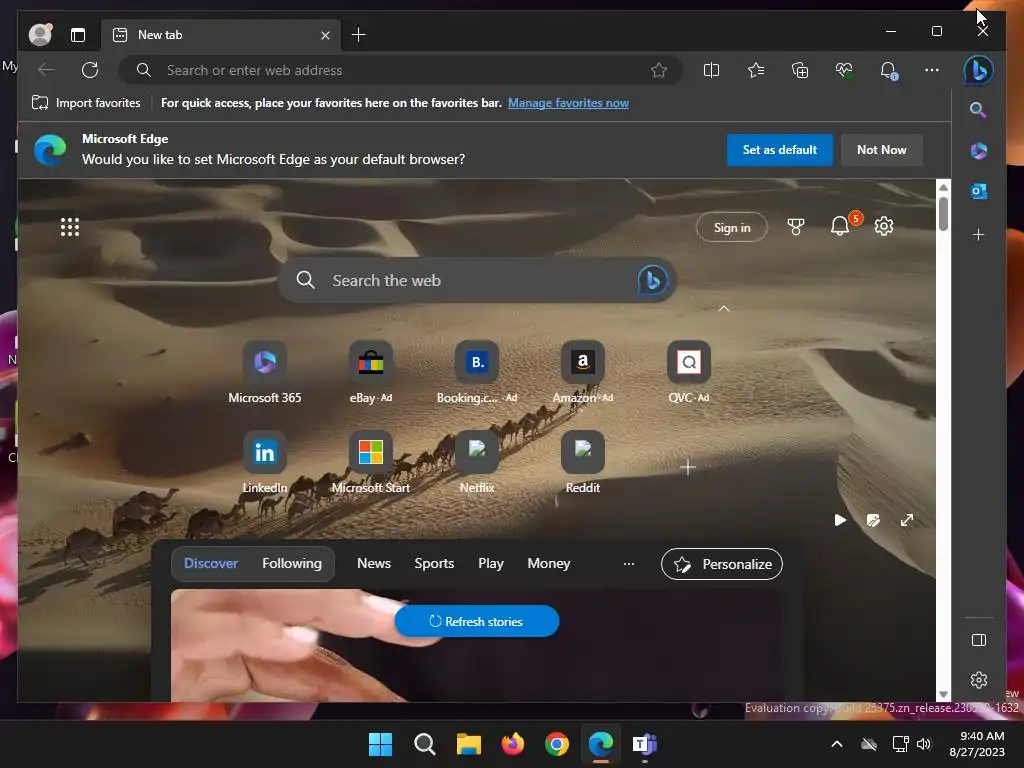The height and width of the screenshot is (768, 1024).
Task: Open Microsoft 365 quick link
Action: point(264,373)
